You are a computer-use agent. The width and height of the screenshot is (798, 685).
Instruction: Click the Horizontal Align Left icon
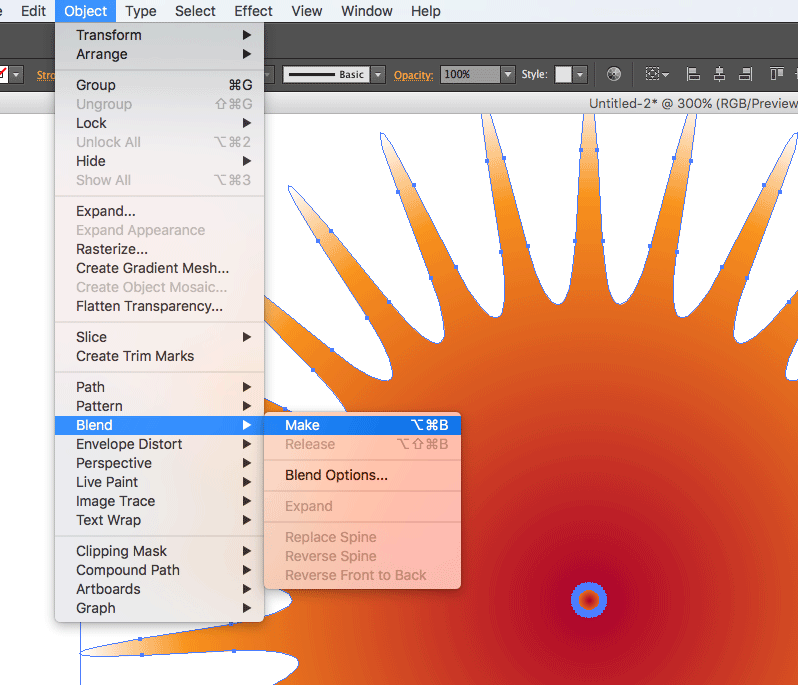[x=692, y=75]
